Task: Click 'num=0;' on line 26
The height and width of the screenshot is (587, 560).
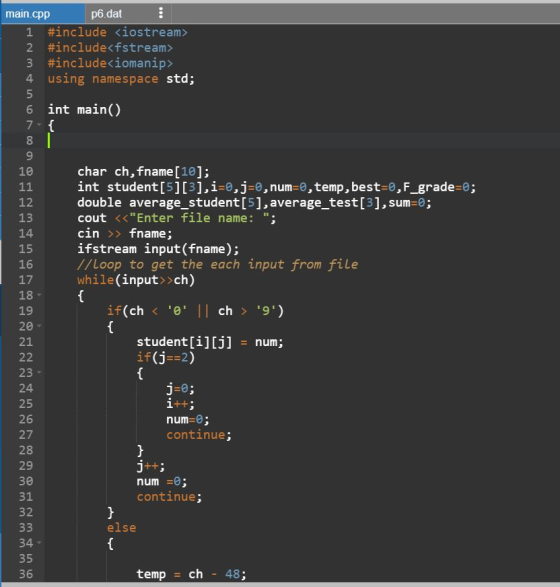Action: 188,420
